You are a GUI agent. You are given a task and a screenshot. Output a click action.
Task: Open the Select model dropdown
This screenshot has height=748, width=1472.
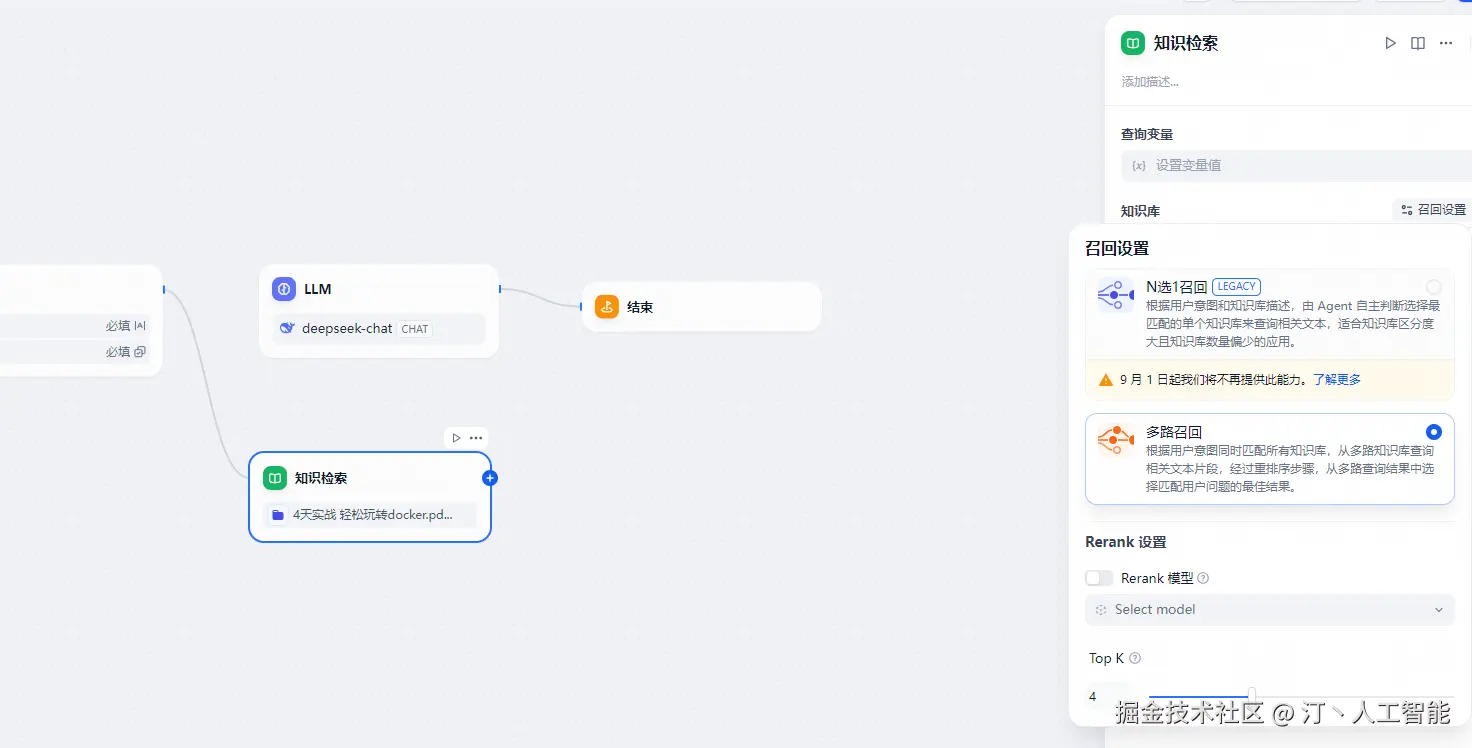(1270, 610)
